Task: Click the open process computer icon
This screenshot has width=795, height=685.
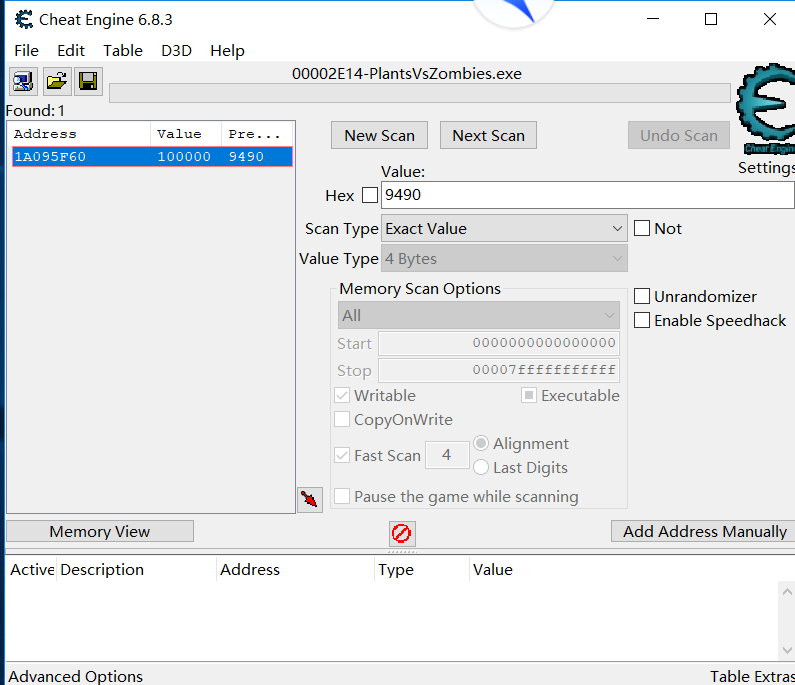Action: coord(23,81)
